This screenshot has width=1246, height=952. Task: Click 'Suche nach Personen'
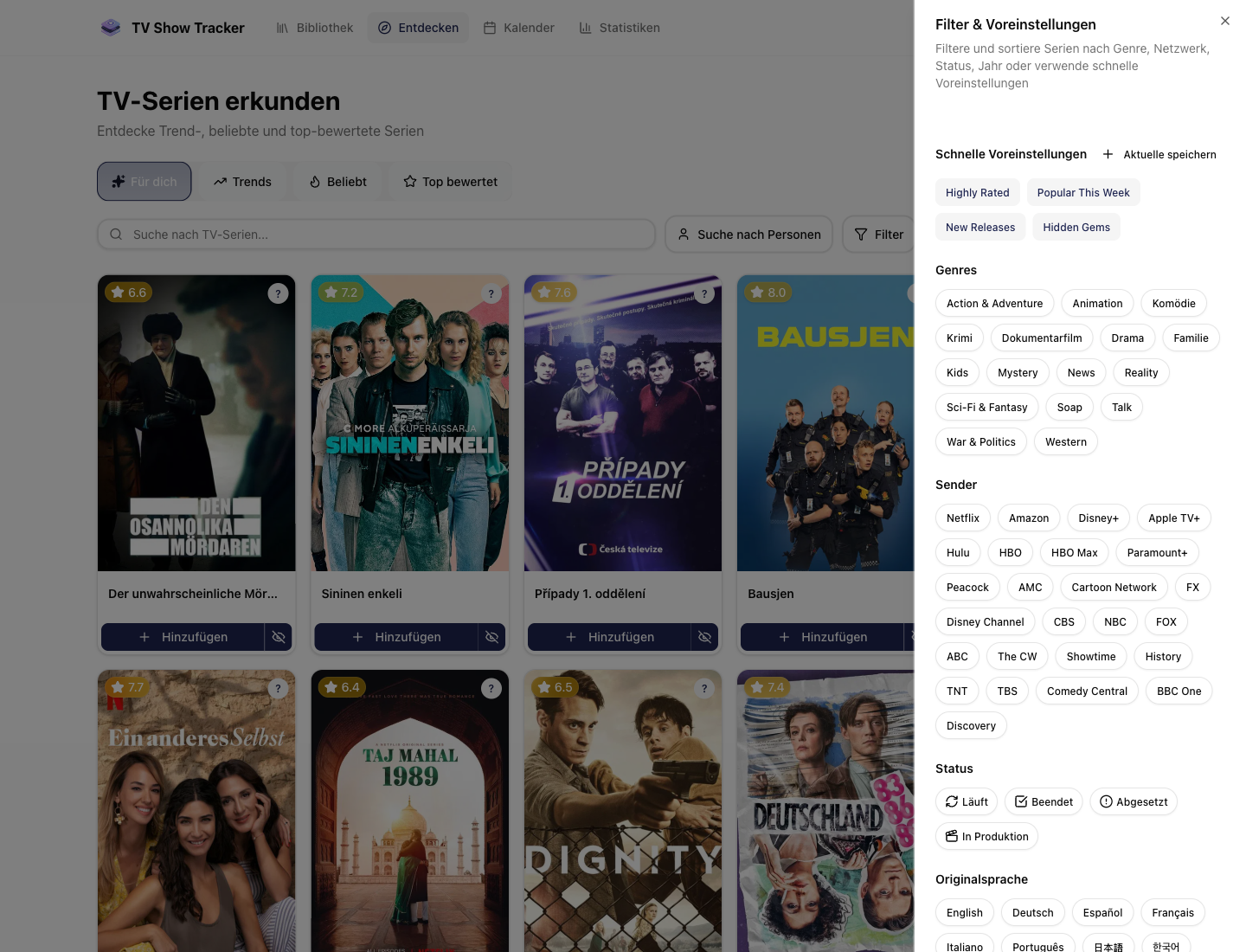point(748,235)
